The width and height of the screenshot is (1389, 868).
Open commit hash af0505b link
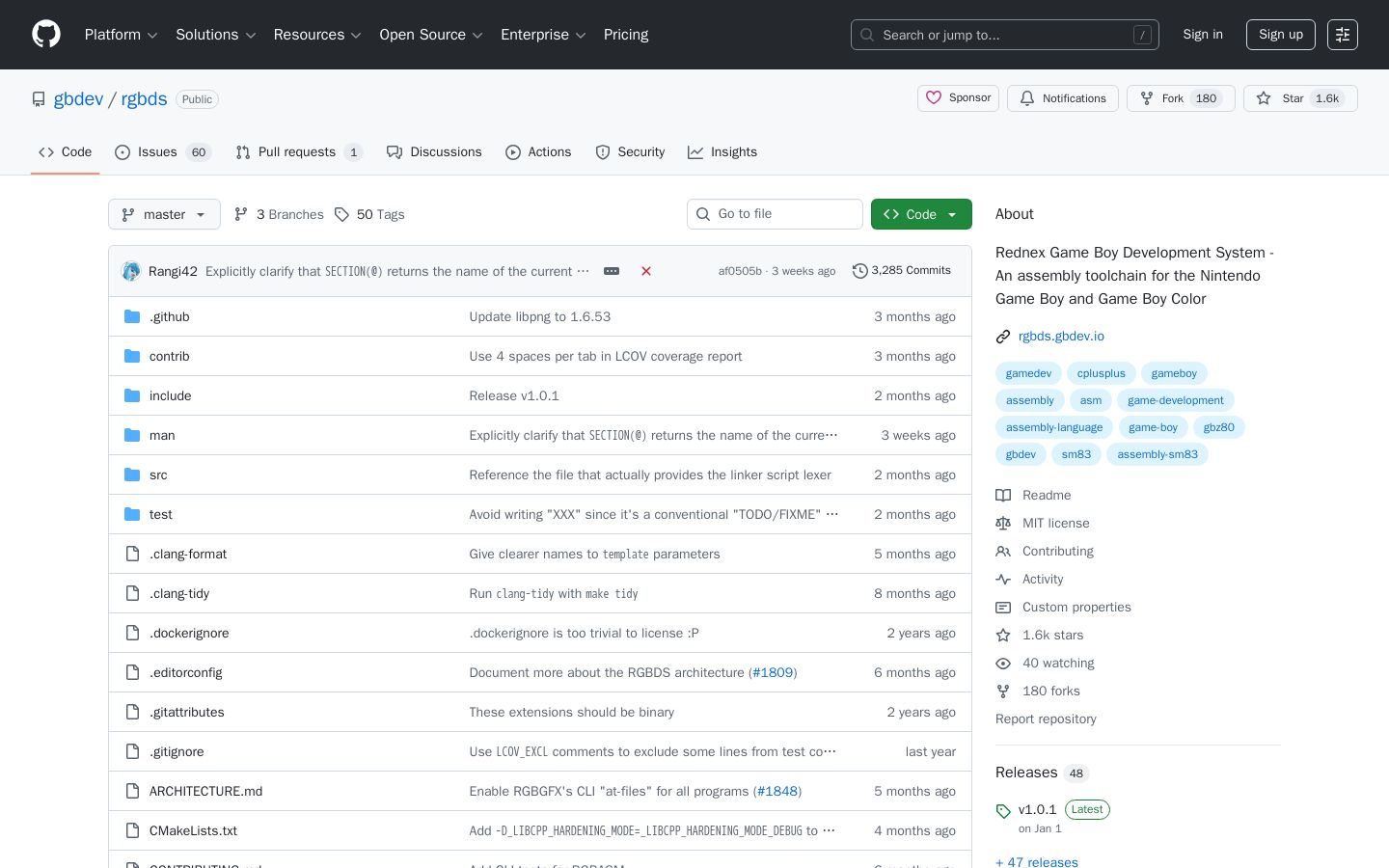(740, 271)
